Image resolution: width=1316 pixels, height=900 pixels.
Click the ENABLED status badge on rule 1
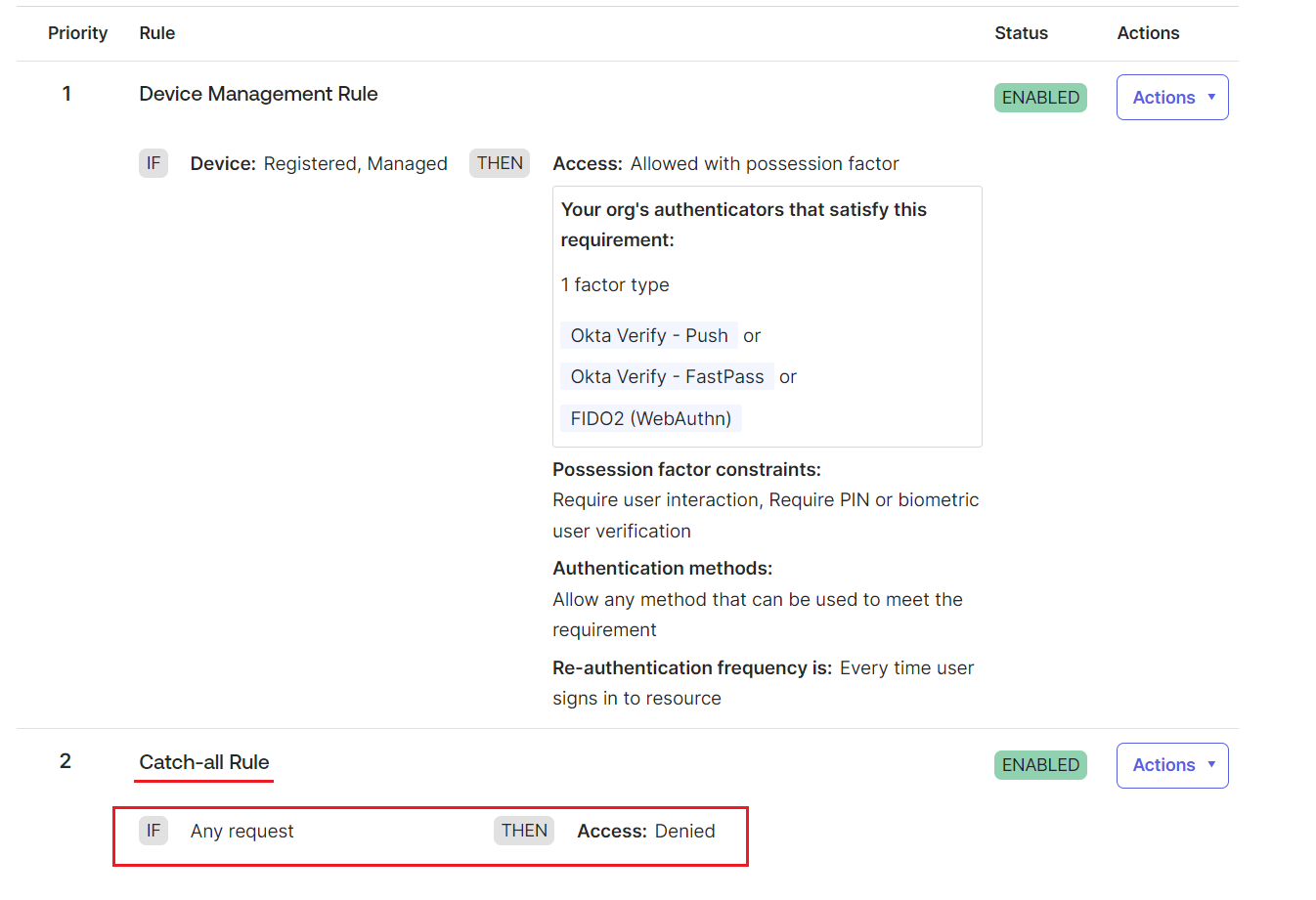1039,97
